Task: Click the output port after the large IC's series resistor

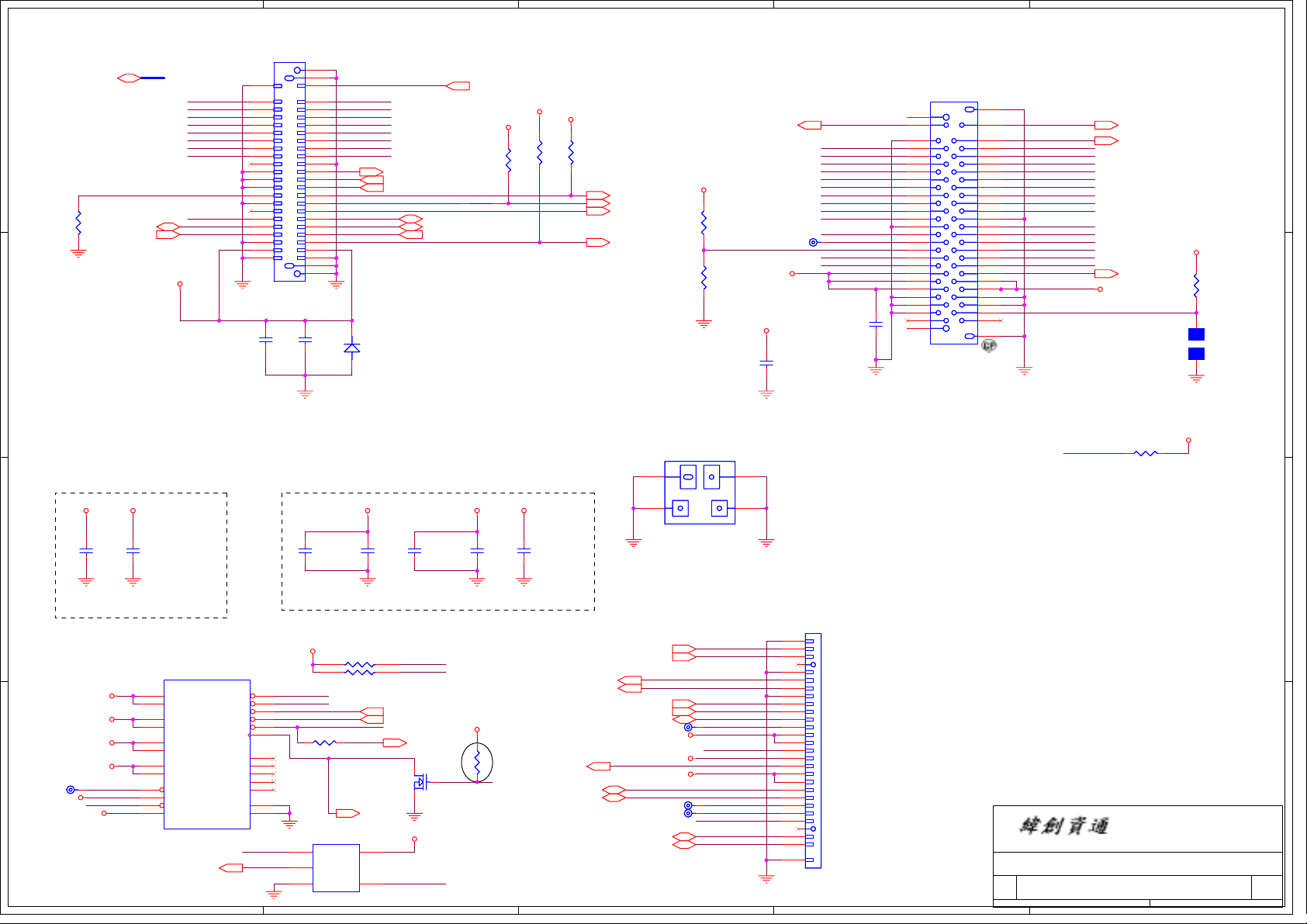Action: pyautogui.click(x=395, y=742)
